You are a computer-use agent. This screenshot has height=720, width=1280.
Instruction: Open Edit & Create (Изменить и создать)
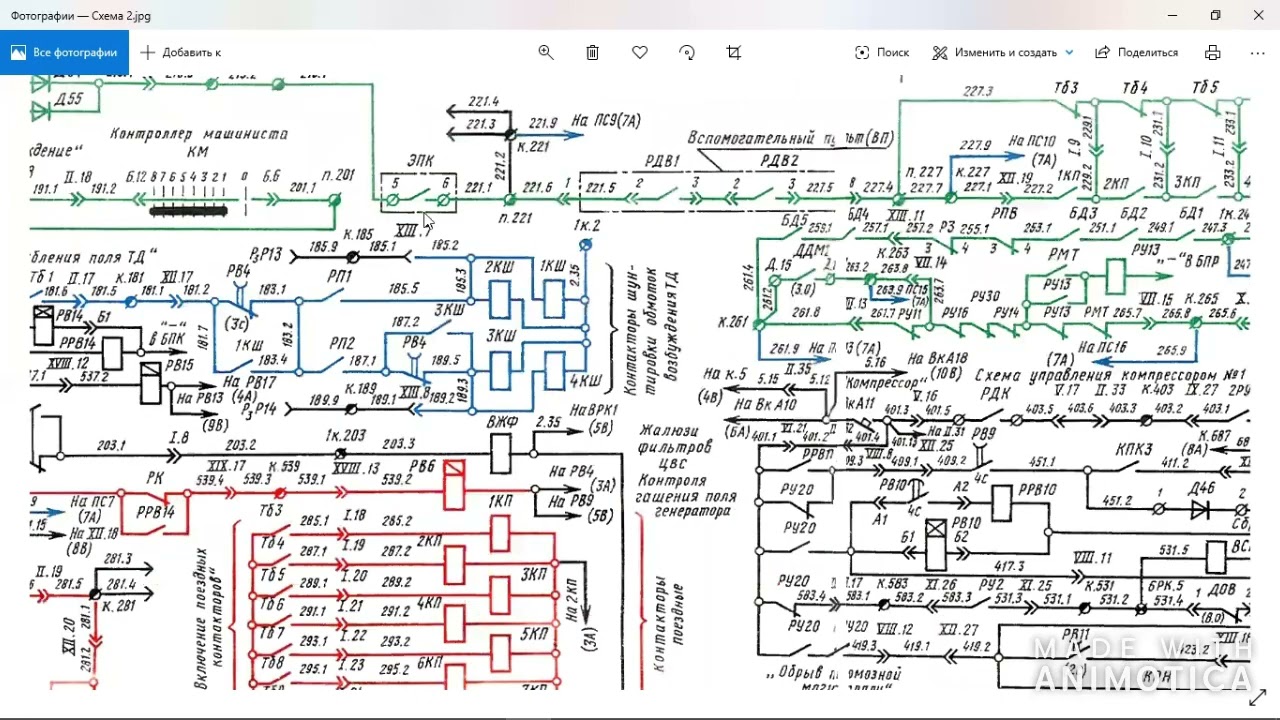point(995,52)
